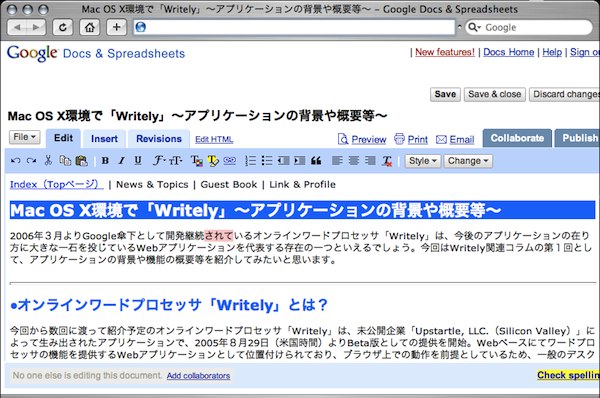The image size is (600, 398).
Task: Insert a hyperlink with link icon
Action: tap(230, 161)
